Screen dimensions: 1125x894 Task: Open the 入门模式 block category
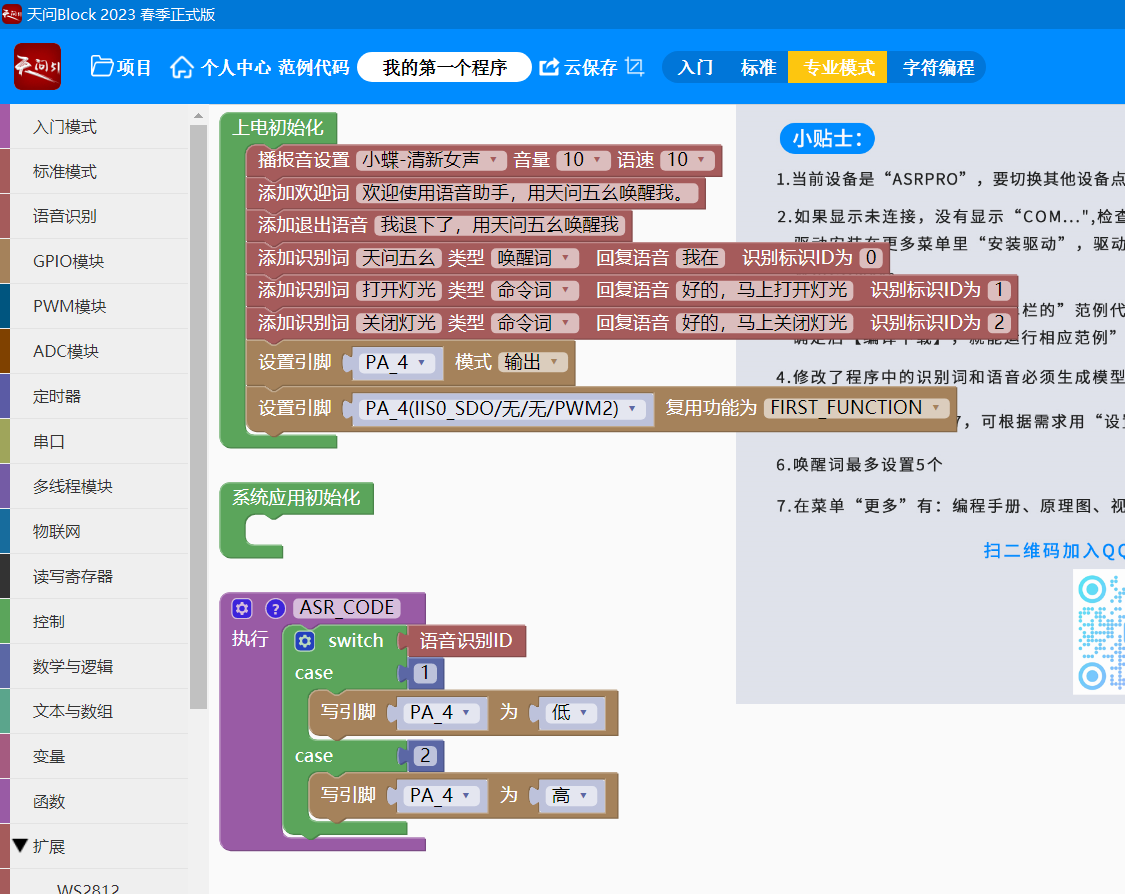pyautogui.click(x=99, y=127)
